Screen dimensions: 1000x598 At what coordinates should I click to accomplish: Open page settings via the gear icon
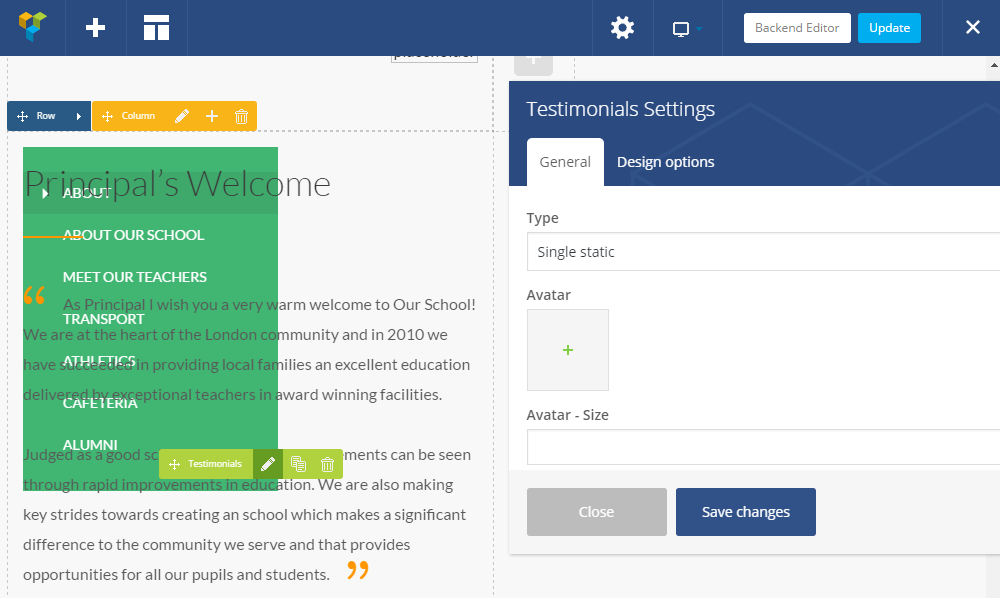tap(622, 27)
